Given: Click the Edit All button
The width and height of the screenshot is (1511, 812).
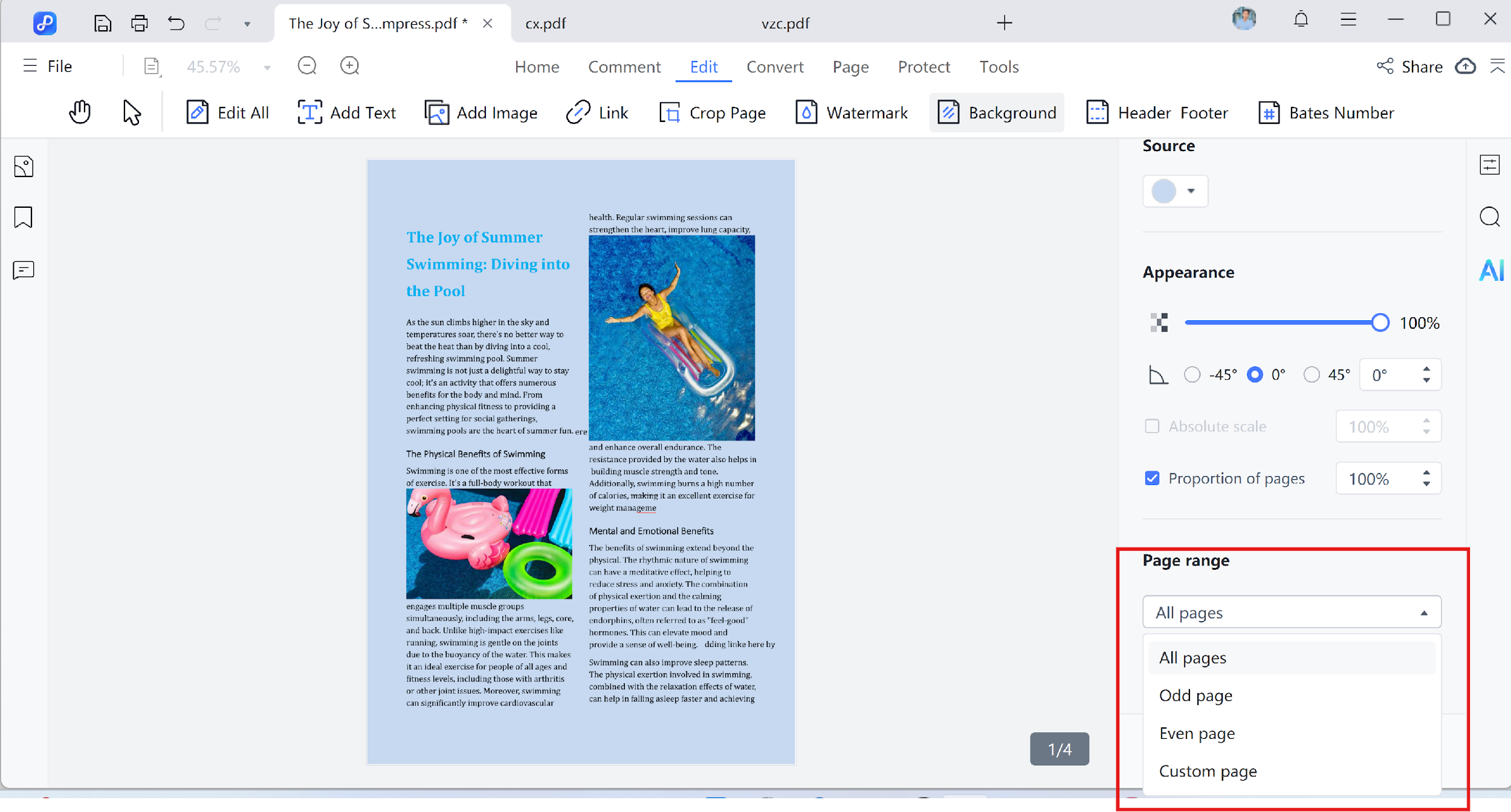Looking at the screenshot, I should click(x=227, y=112).
